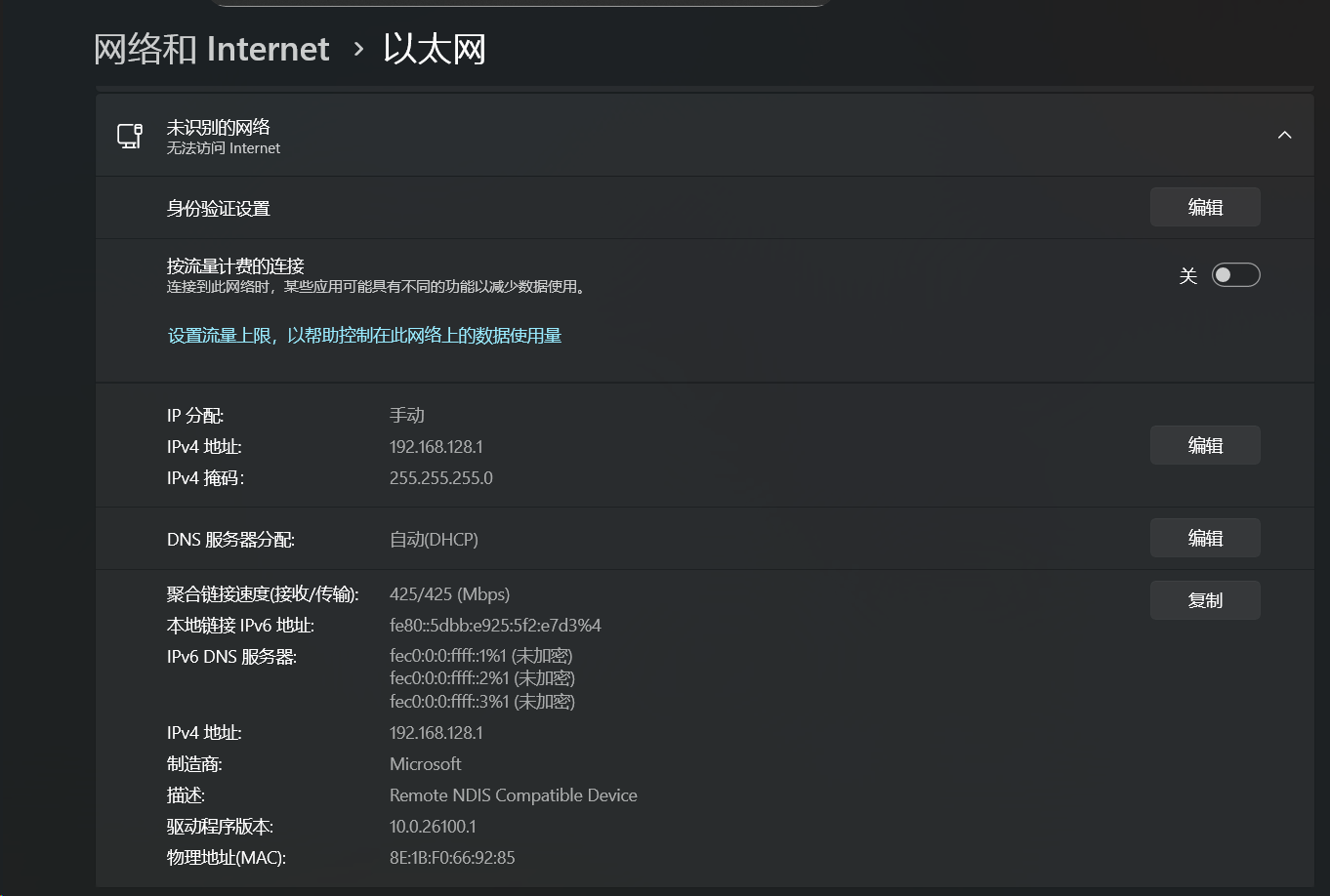Select the 255.255.255.0 subnet mask value
The height and width of the screenshot is (896, 1330).
tap(440, 478)
